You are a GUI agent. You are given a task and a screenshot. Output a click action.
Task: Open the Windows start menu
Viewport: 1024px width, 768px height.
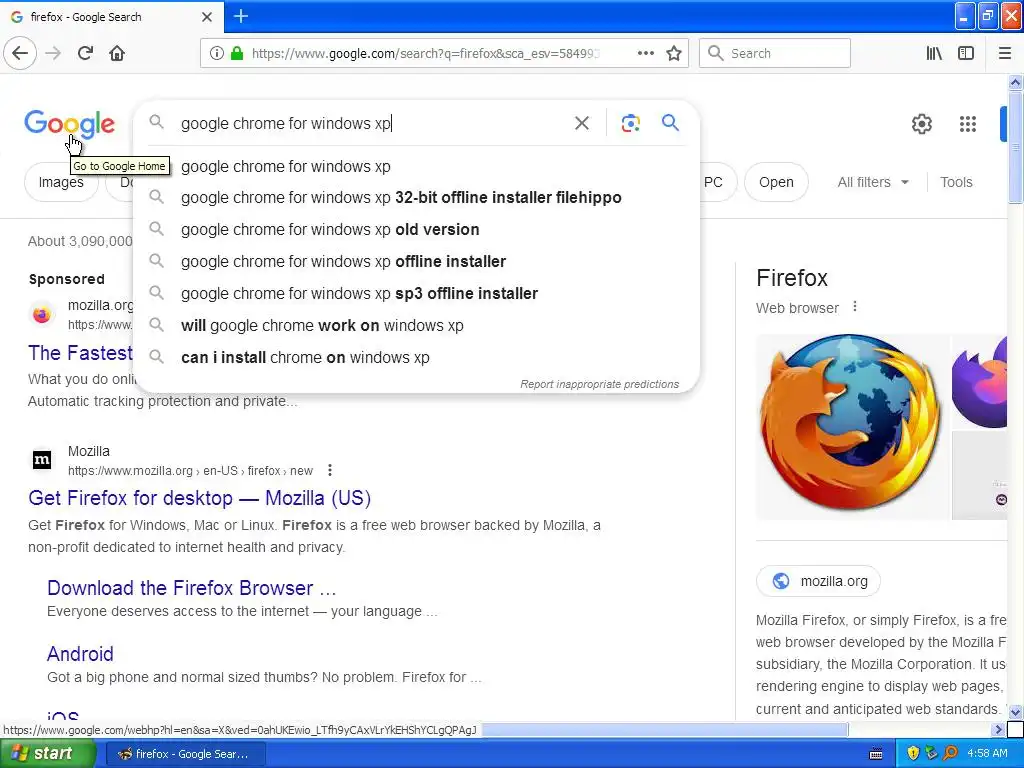[x=47, y=753]
